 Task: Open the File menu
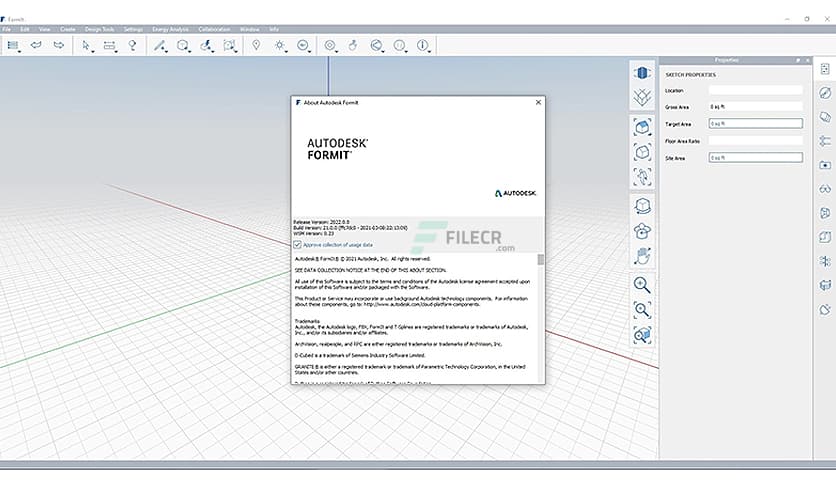click(x=6, y=29)
